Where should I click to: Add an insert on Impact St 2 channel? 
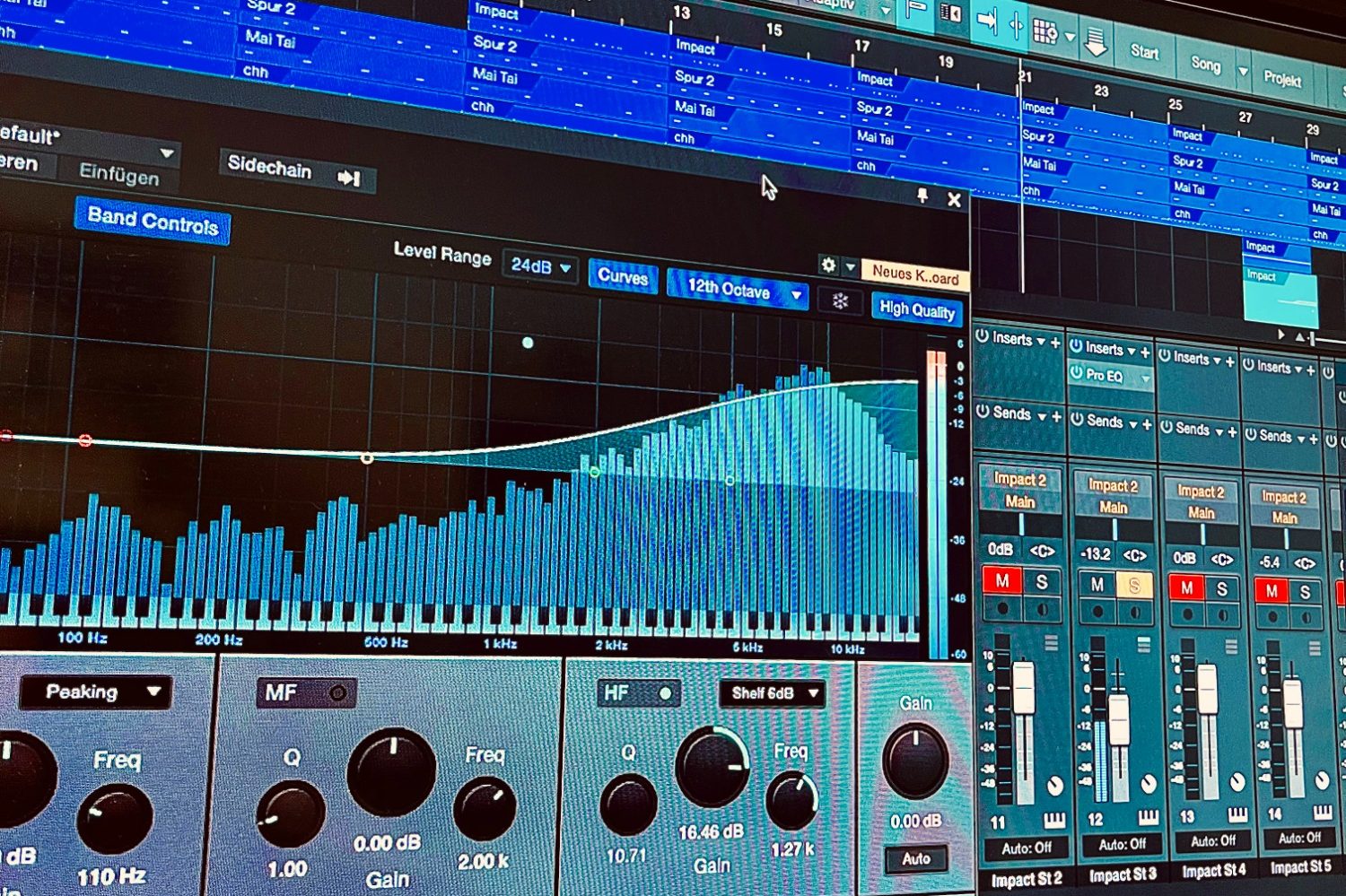(x=1055, y=342)
